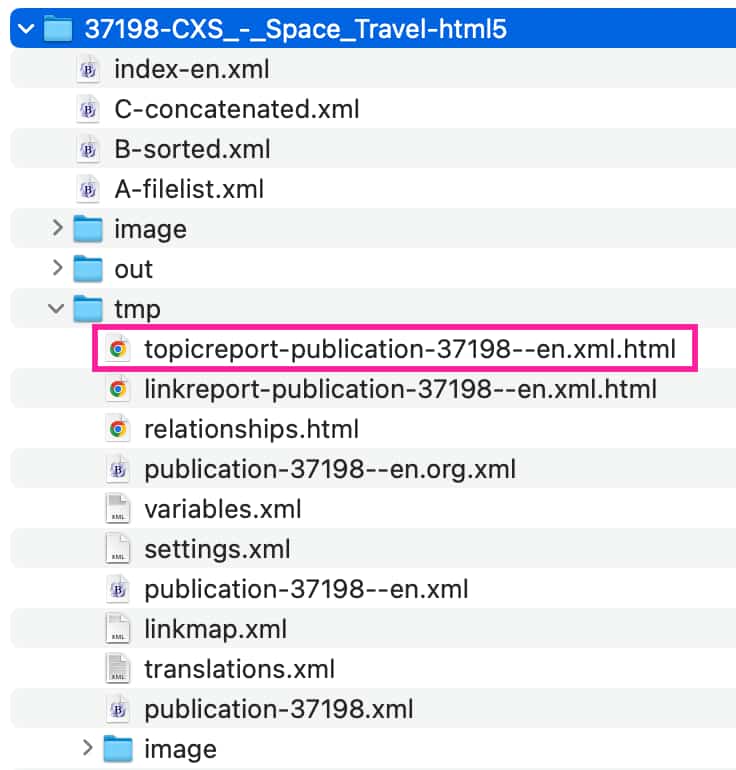736x770 pixels.
Task: Select the linkmap.xml file
Action: (215, 629)
